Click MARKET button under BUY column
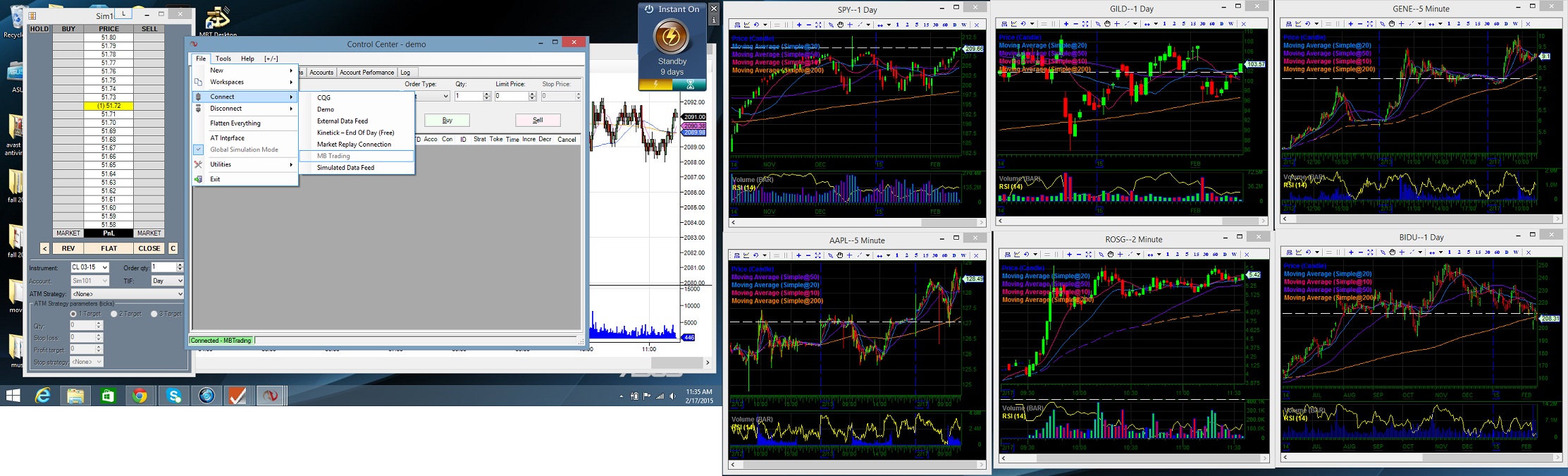1568x476 pixels. click(x=68, y=233)
